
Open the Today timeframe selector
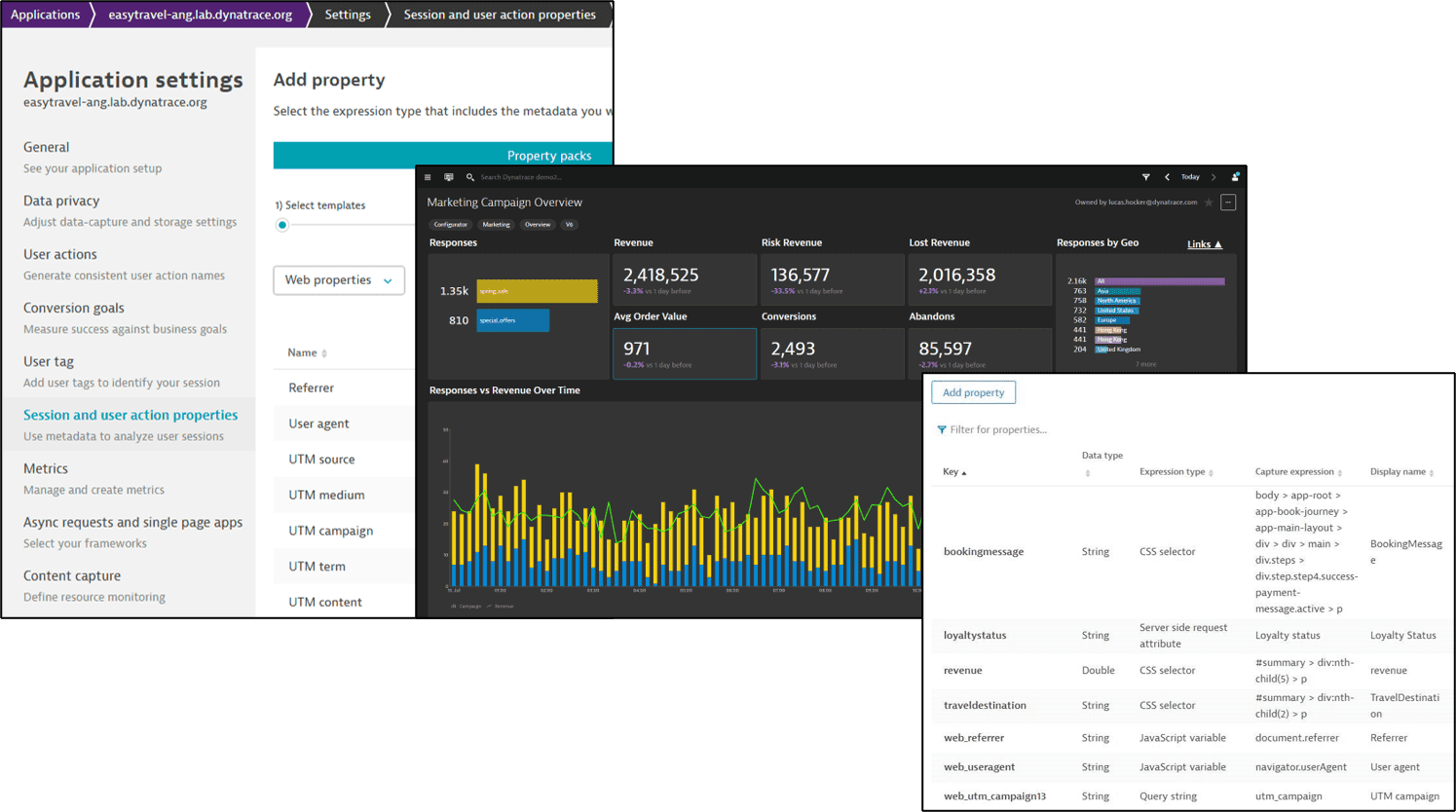pyautogui.click(x=1190, y=177)
